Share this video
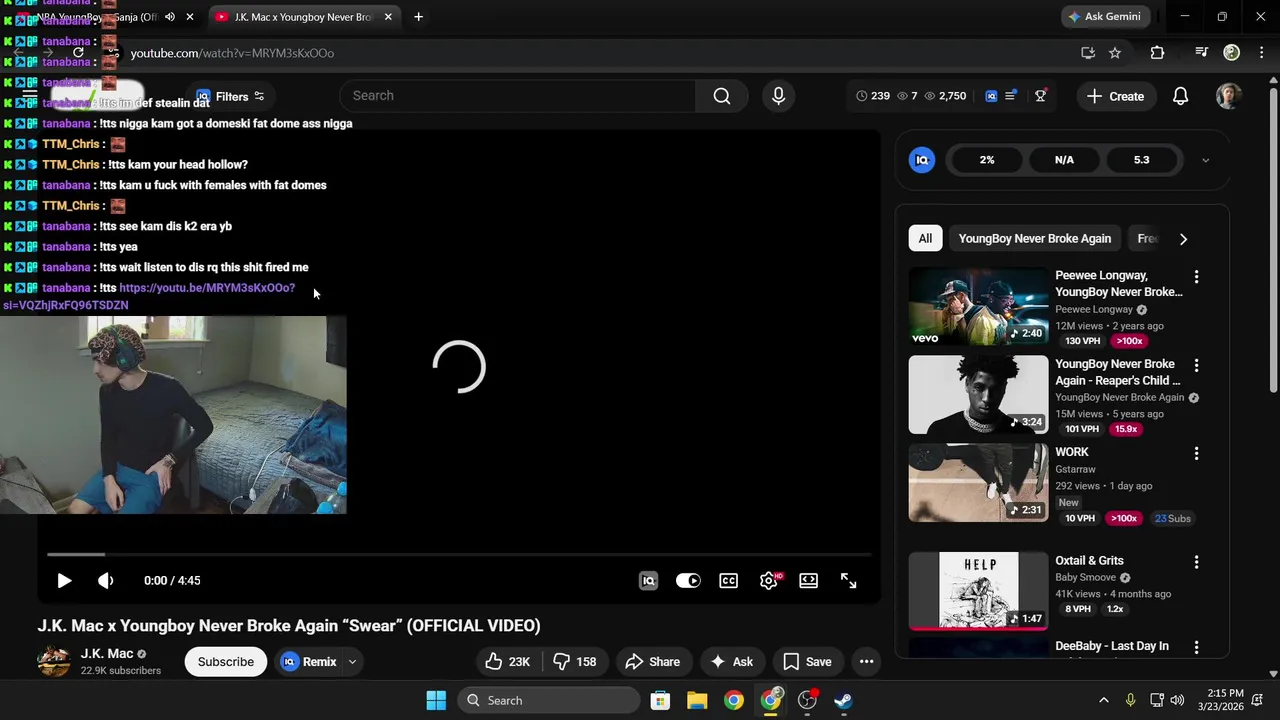 click(x=653, y=662)
